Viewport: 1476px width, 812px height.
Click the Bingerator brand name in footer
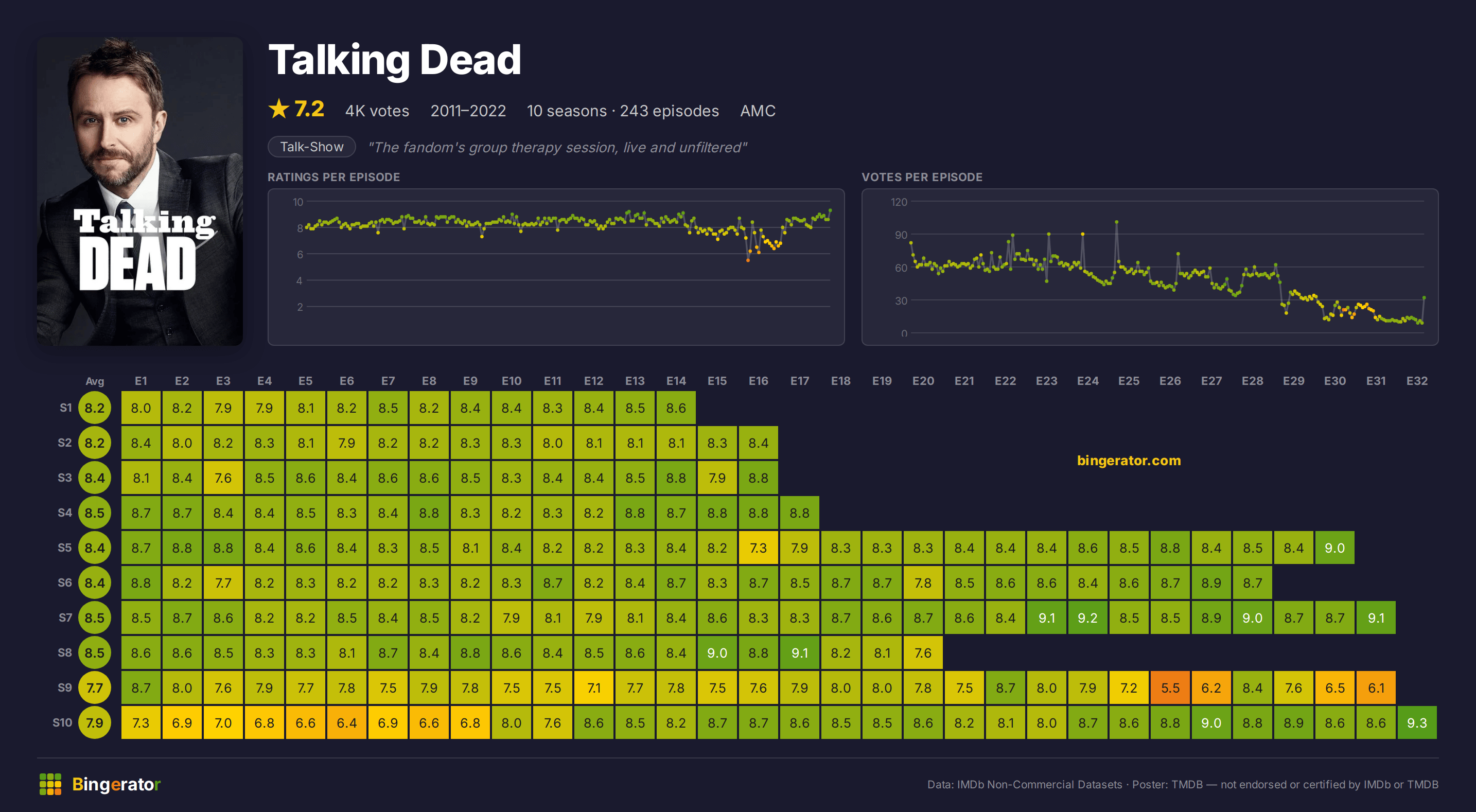click(x=116, y=784)
